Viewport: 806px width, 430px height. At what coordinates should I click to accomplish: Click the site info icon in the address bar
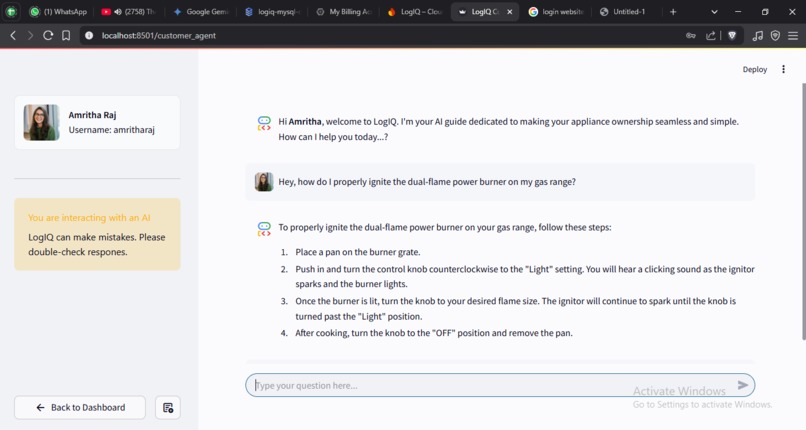(x=89, y=35)
